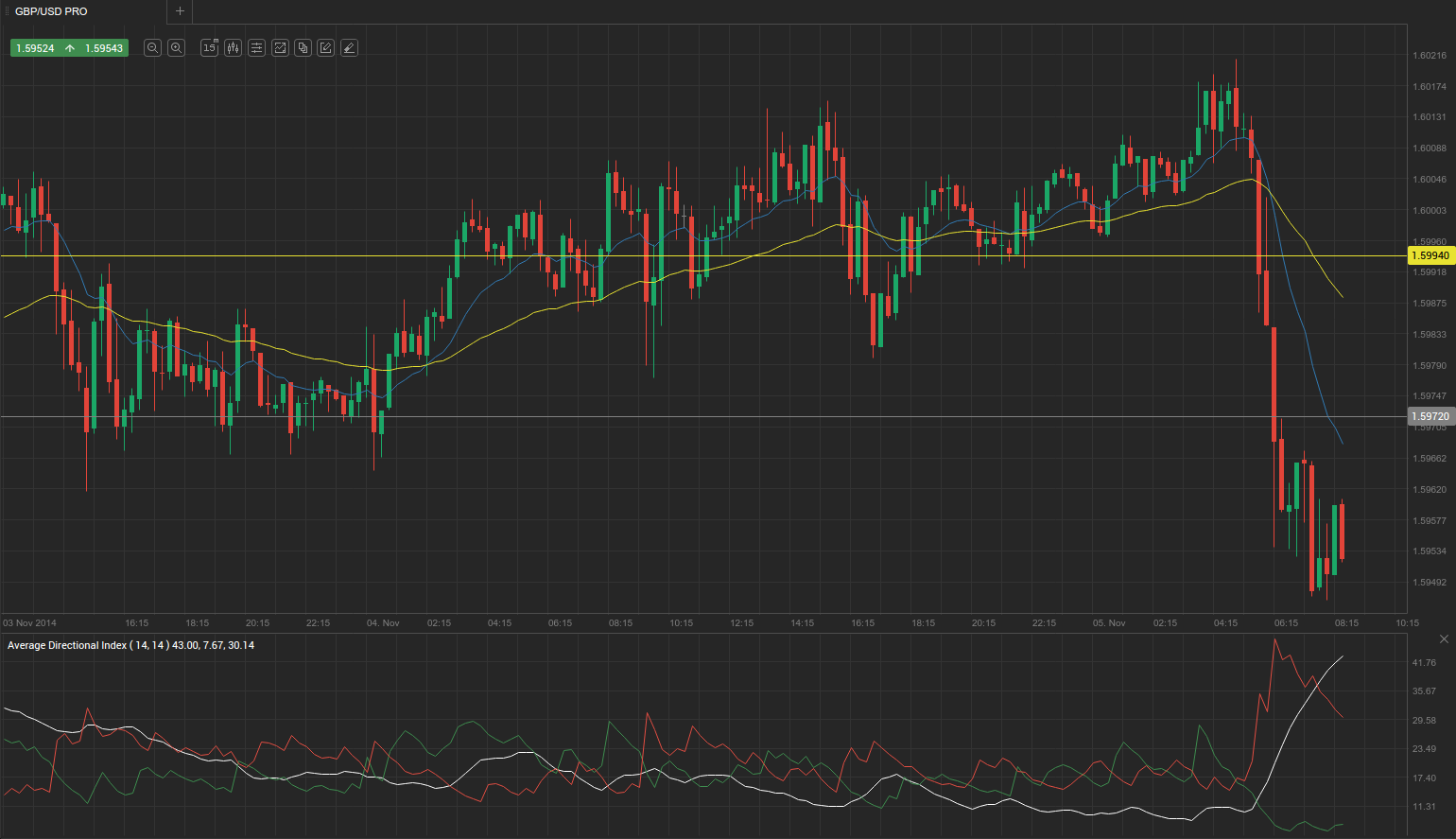This screenshot has height=839, width=1456.
Task: Open the candlestick chart type menu
Action: pos(233,48)
